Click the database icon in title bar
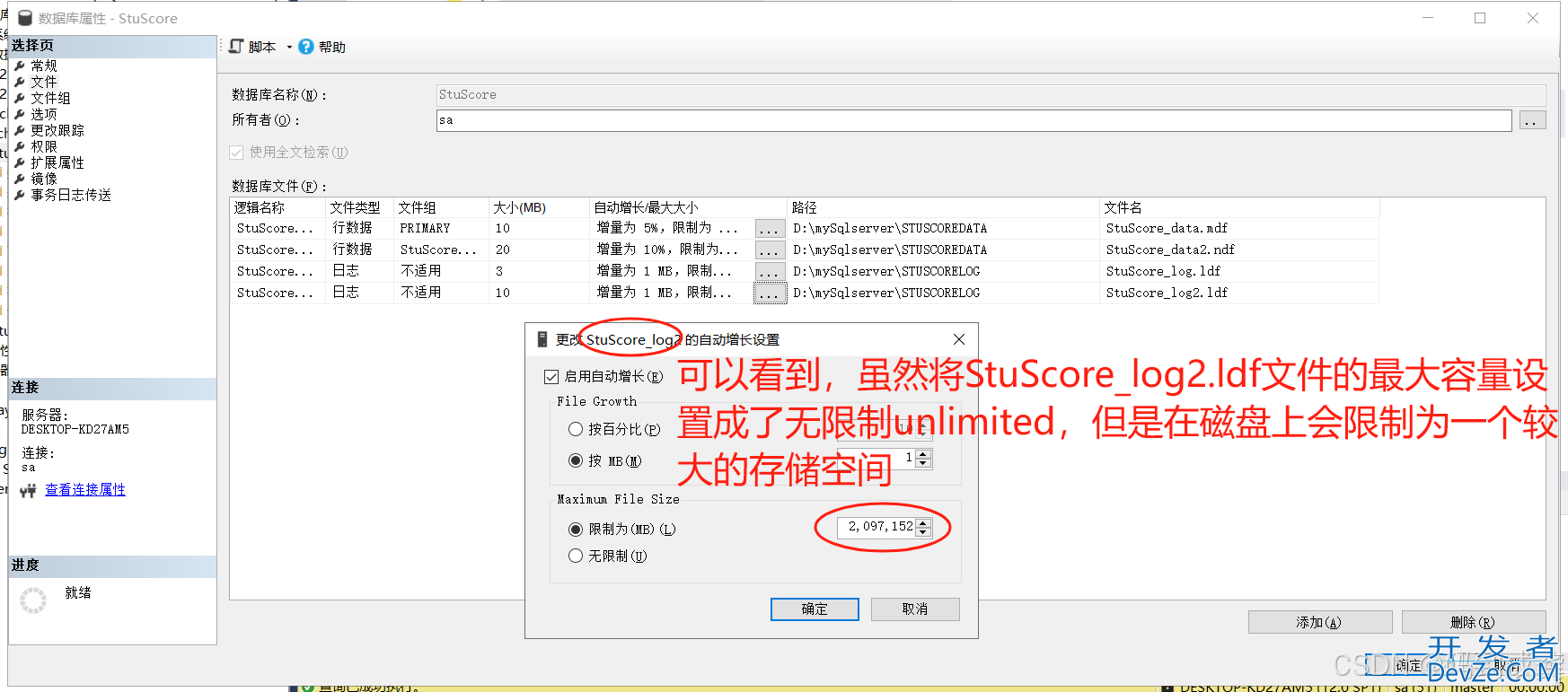The width and height of the screenshot is (1568, 692). pyautogui.click(x=24, y=18)
